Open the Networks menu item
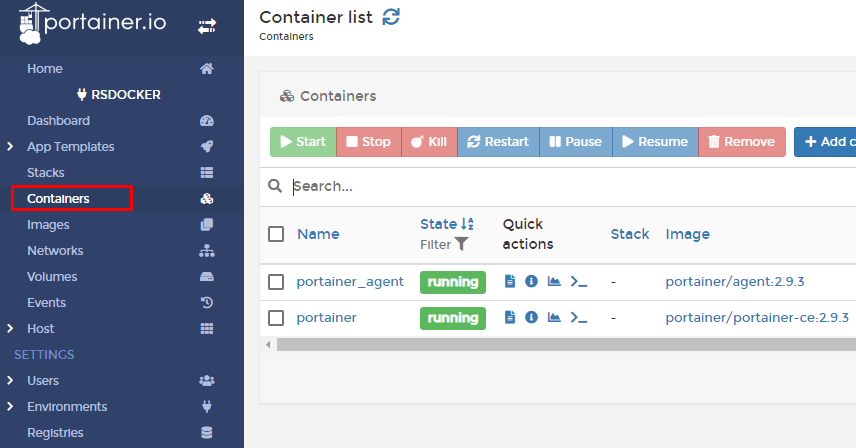The width and height of the screenshot is (856, 448). pos(55,251)
